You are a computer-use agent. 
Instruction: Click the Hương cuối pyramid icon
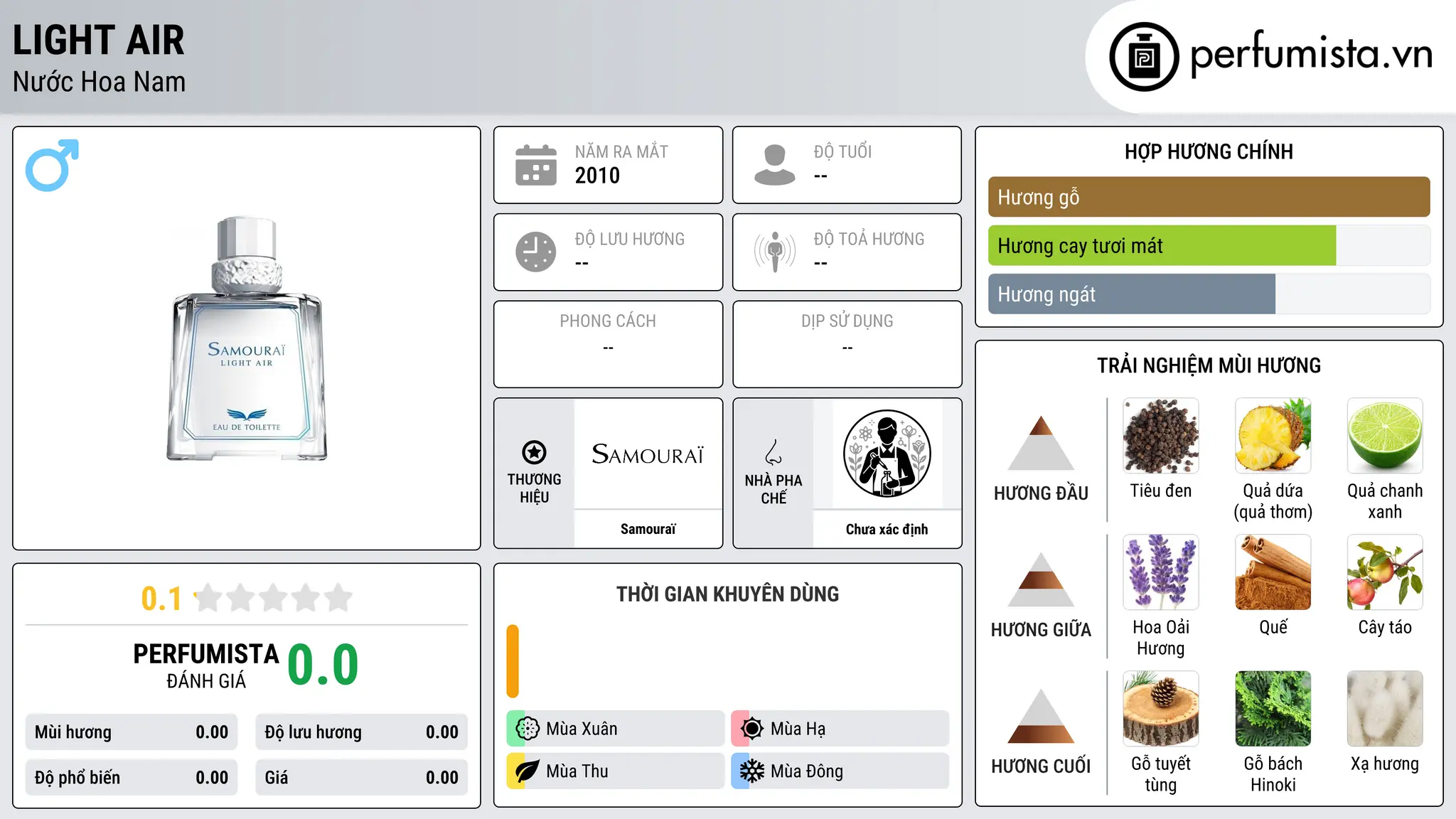1041,716
